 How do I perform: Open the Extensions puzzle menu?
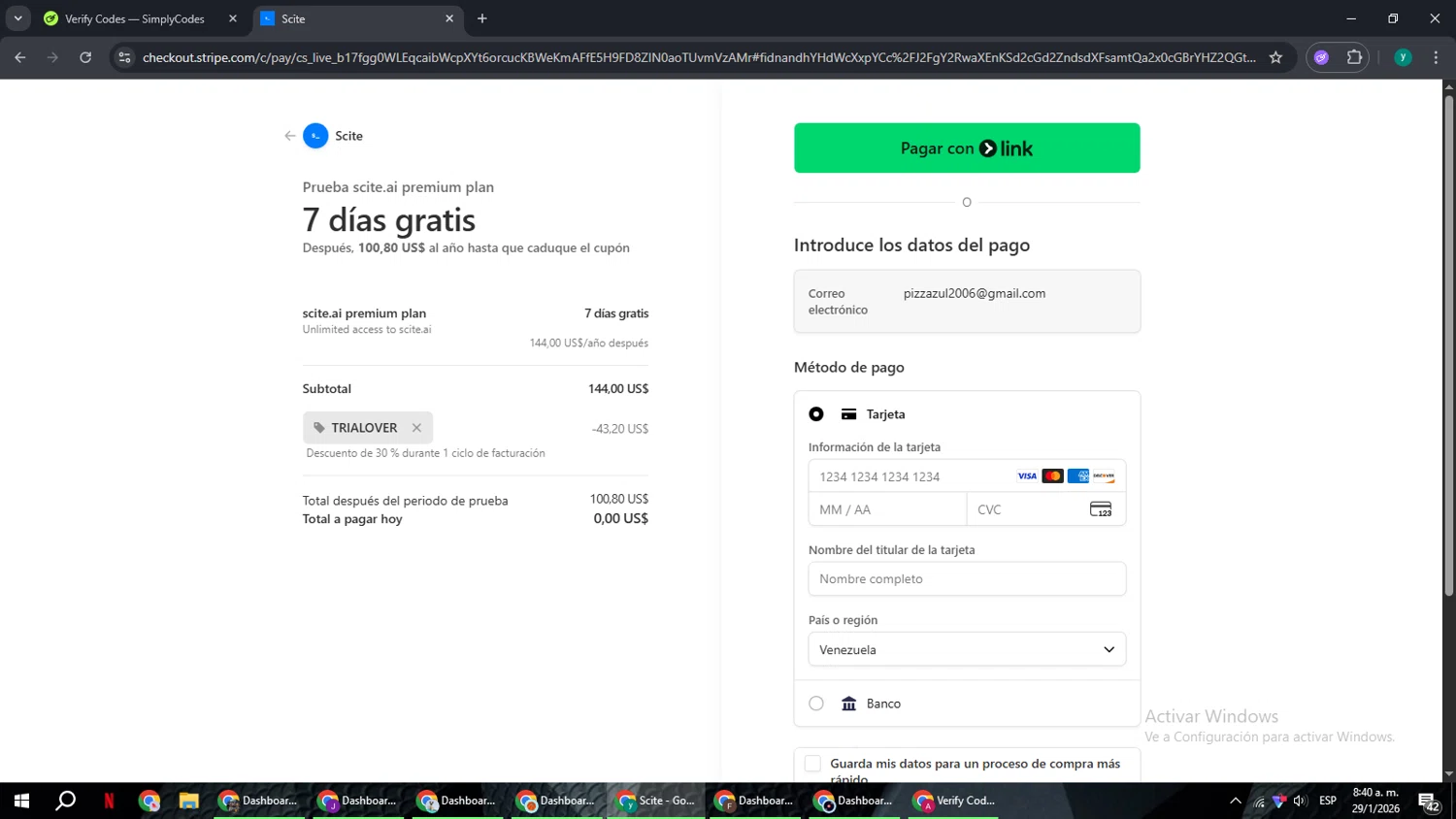pyautogui.click(x=1354, y=57)
